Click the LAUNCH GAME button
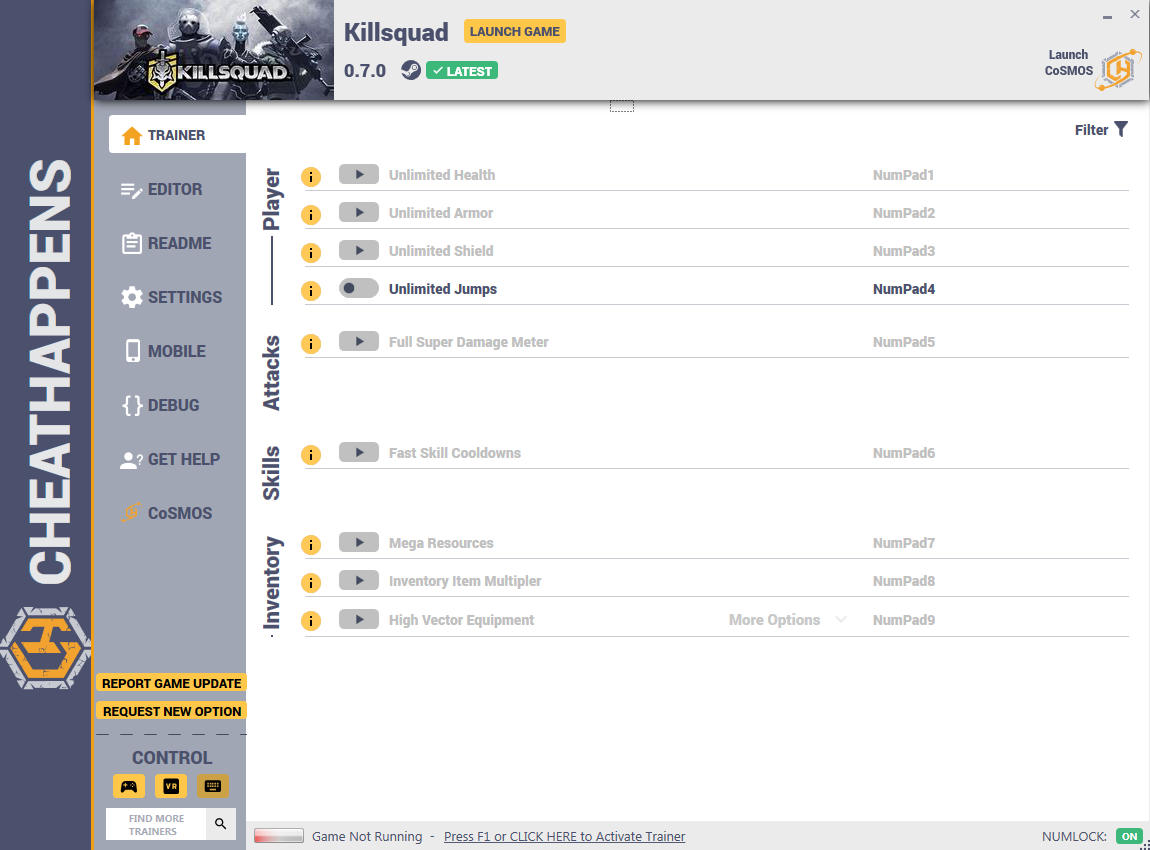Viewport: 1150px width, 850px height. point(515,32)
